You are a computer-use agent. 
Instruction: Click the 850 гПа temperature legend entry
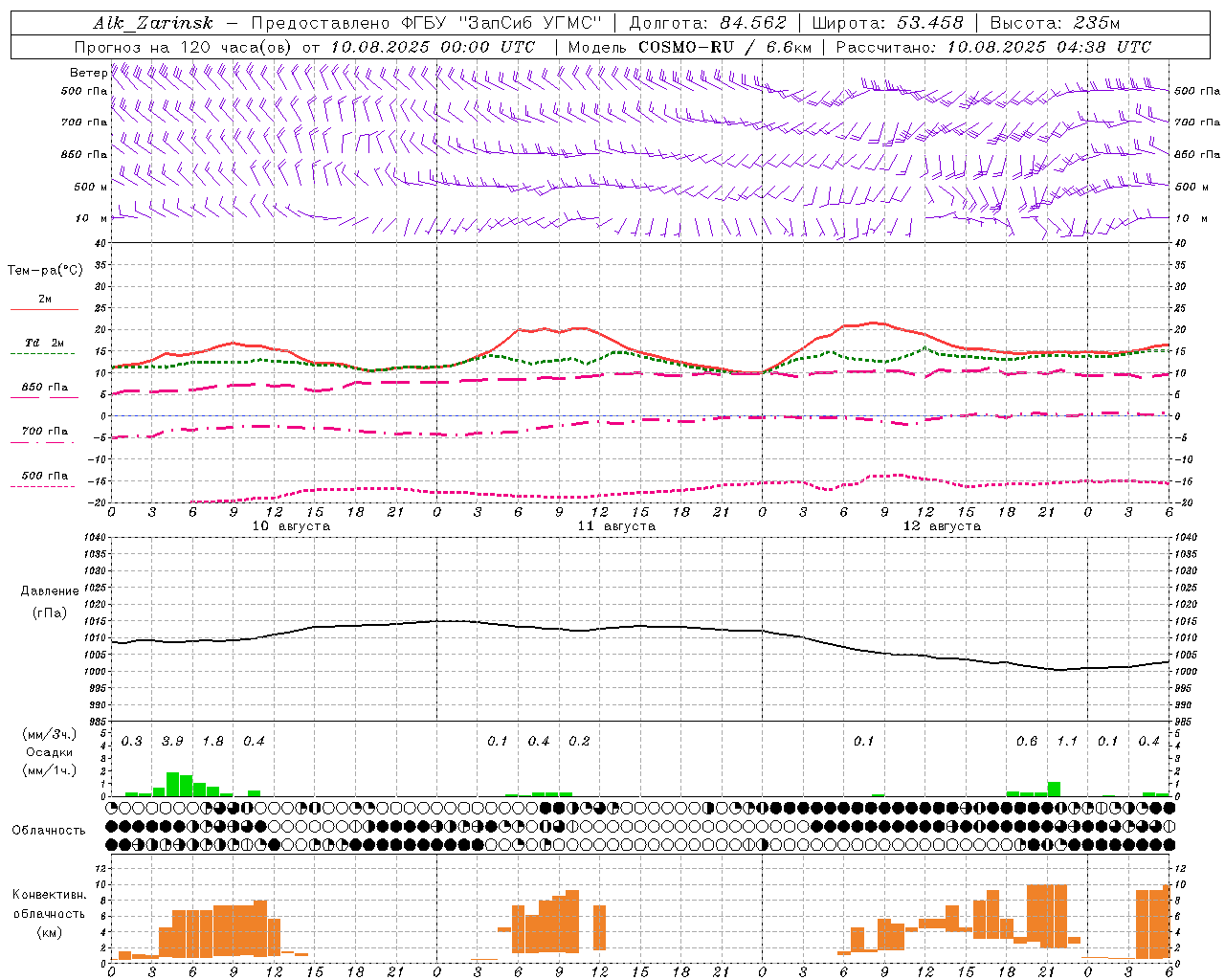pos(44,388)
